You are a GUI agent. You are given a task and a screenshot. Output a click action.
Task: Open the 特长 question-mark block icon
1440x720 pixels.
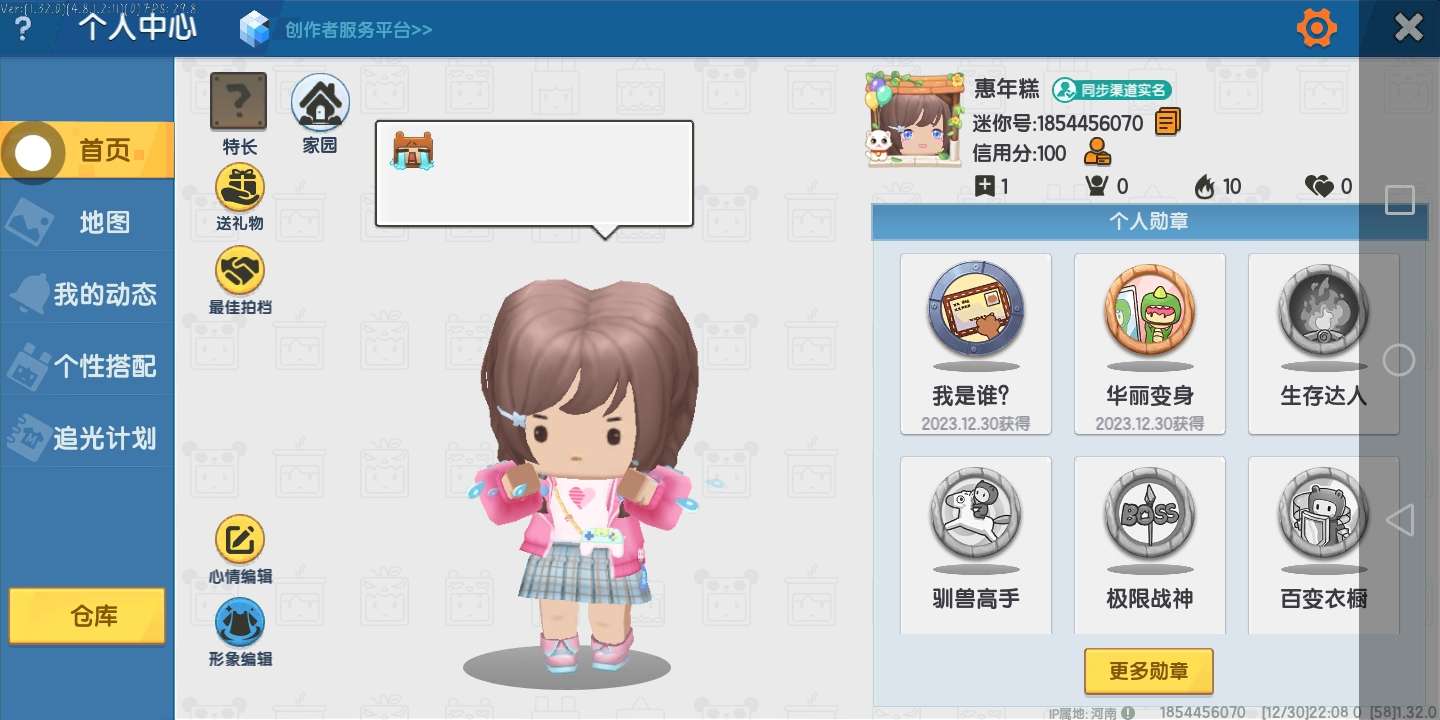[x=238, y=102]
